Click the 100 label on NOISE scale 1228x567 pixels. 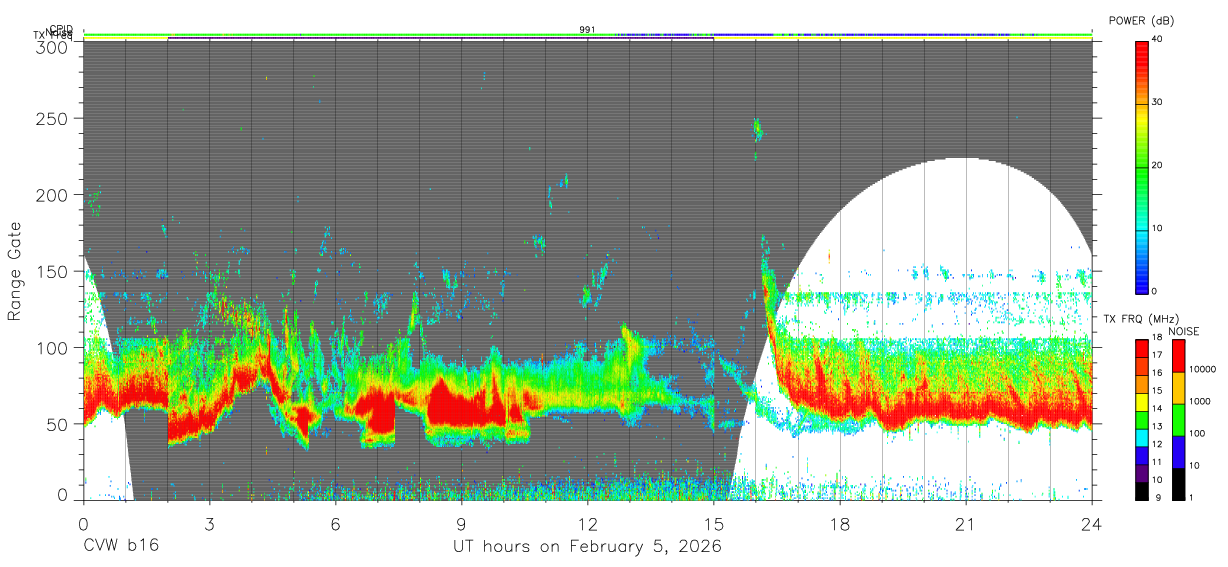1198,434
